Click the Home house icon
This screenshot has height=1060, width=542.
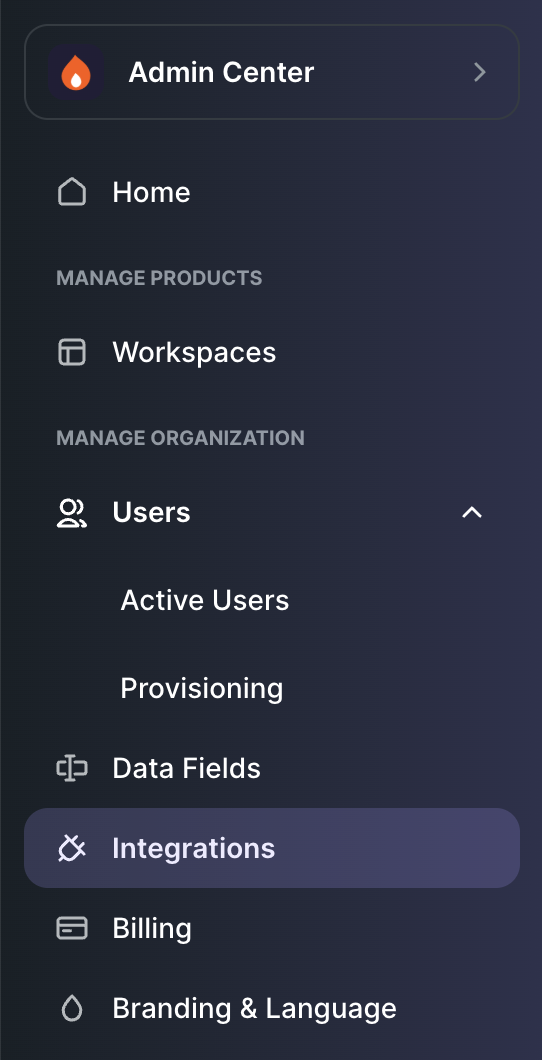coord(72,192)
